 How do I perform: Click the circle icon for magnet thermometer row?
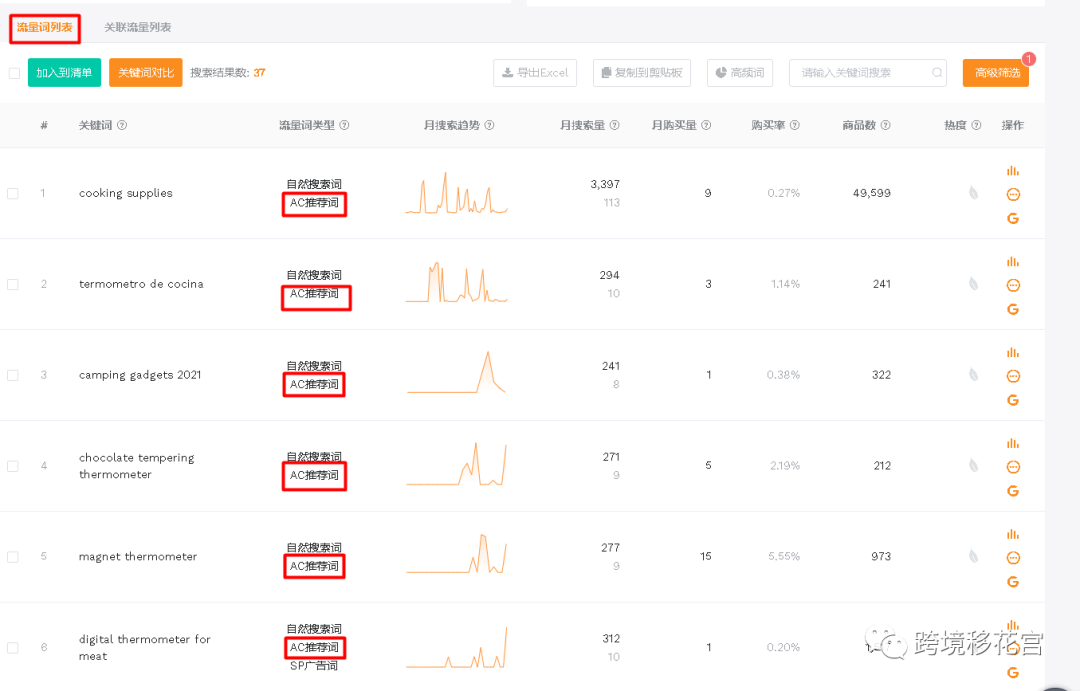[x=1013, y=556]
